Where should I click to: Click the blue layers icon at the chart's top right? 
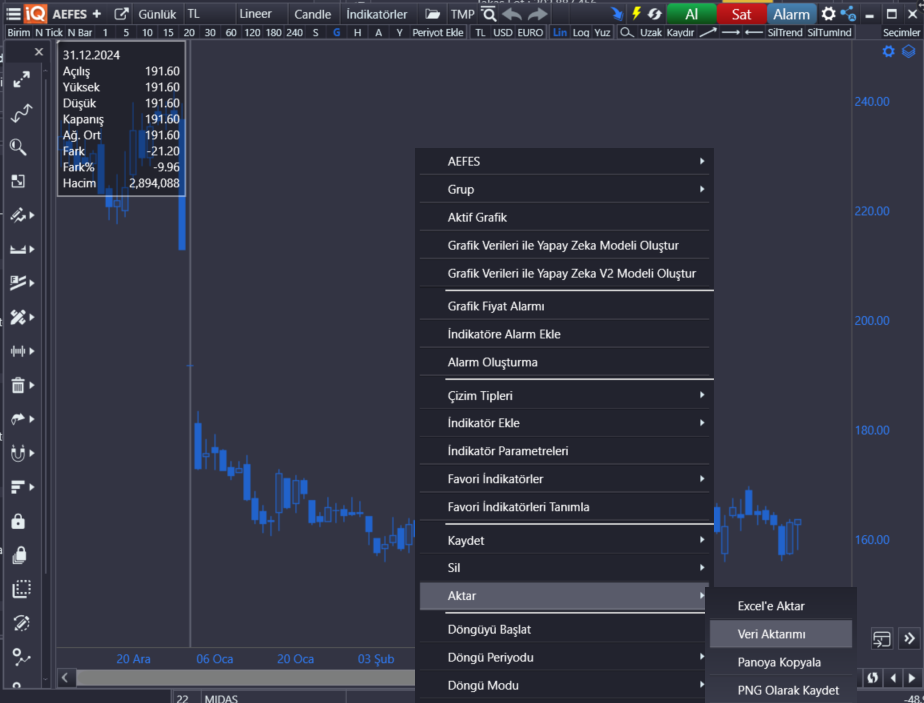click(x=909, y=51)
